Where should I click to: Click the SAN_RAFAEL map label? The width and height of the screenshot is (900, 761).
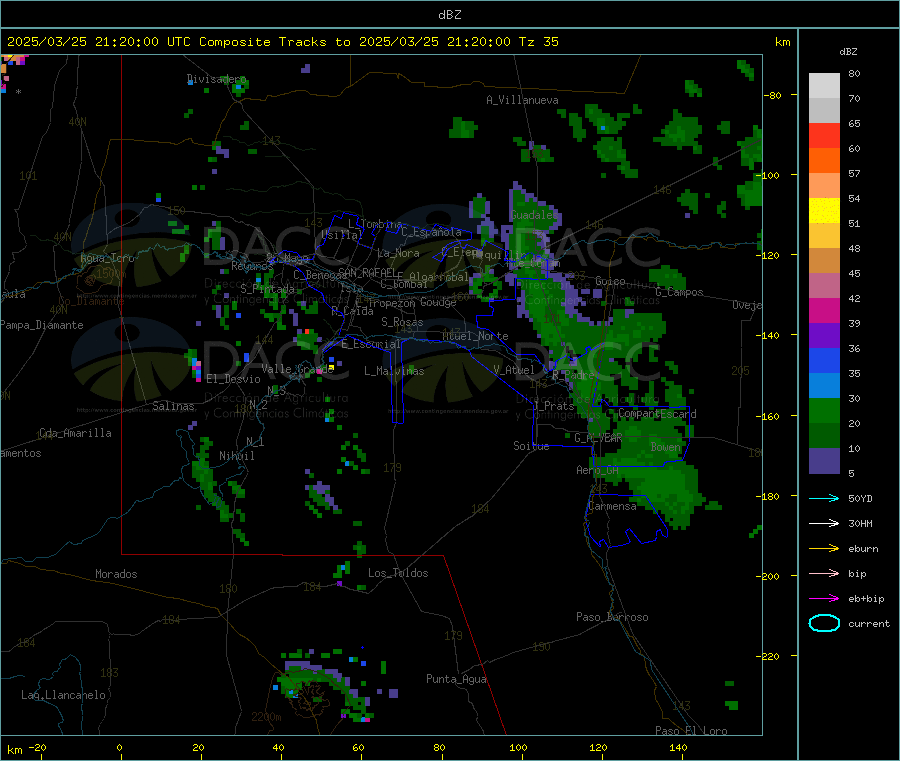[366, 272]
